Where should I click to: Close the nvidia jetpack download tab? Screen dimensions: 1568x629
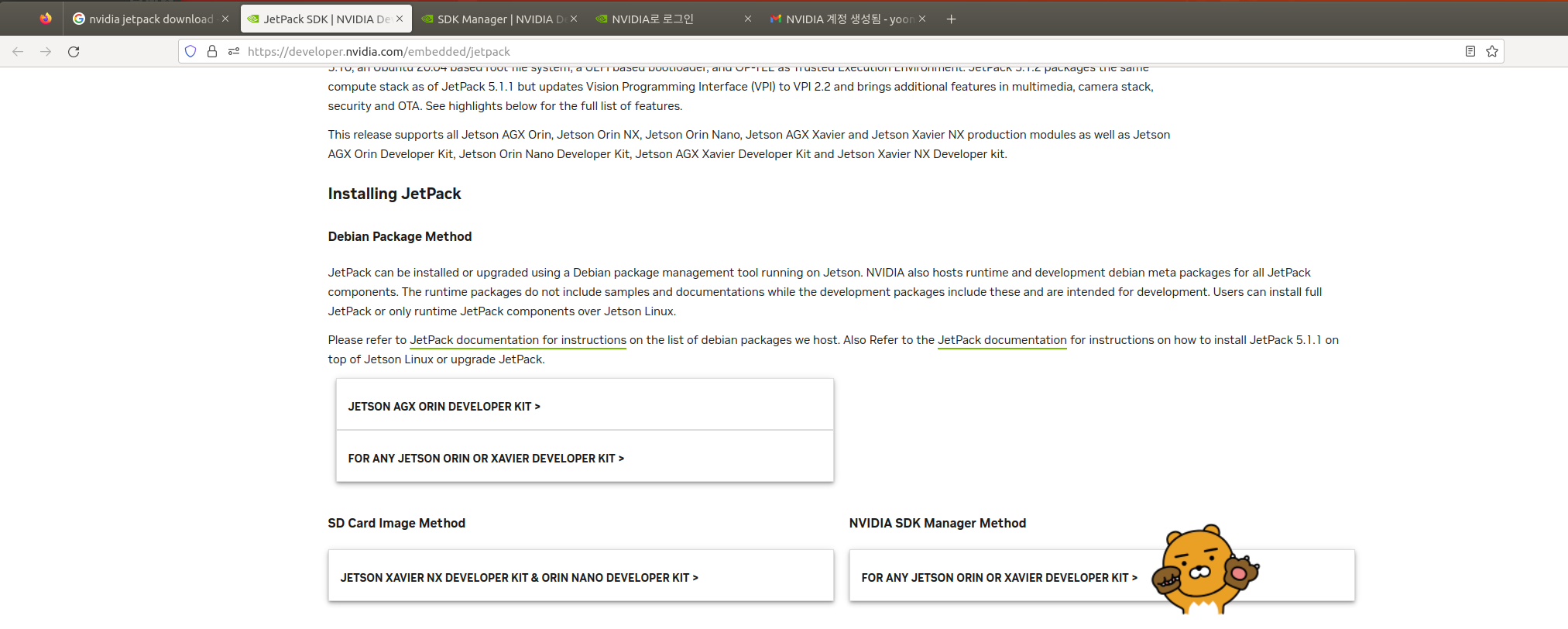(225, 19)
